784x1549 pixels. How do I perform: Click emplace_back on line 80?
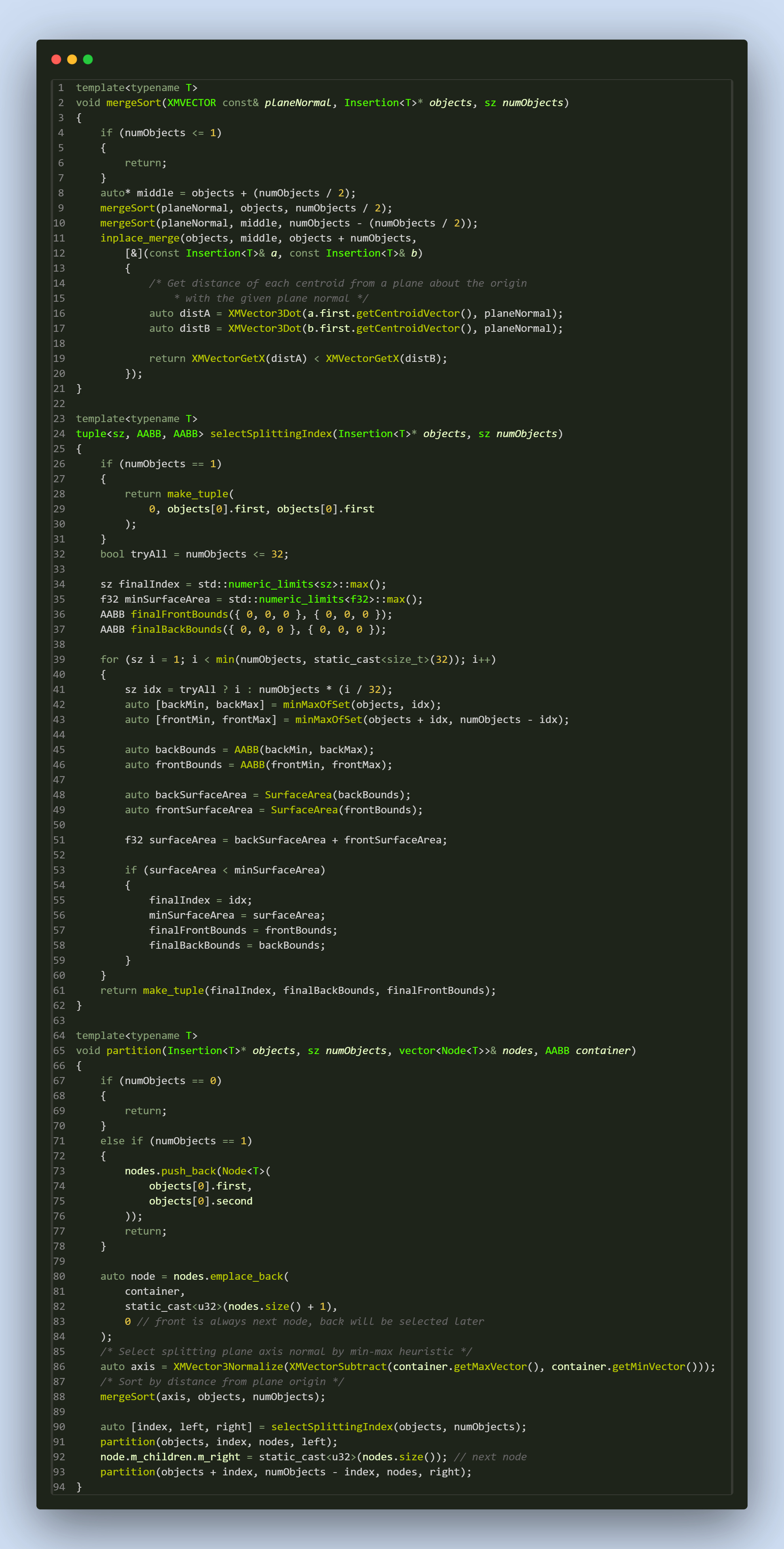click(x=247, y=1276)
